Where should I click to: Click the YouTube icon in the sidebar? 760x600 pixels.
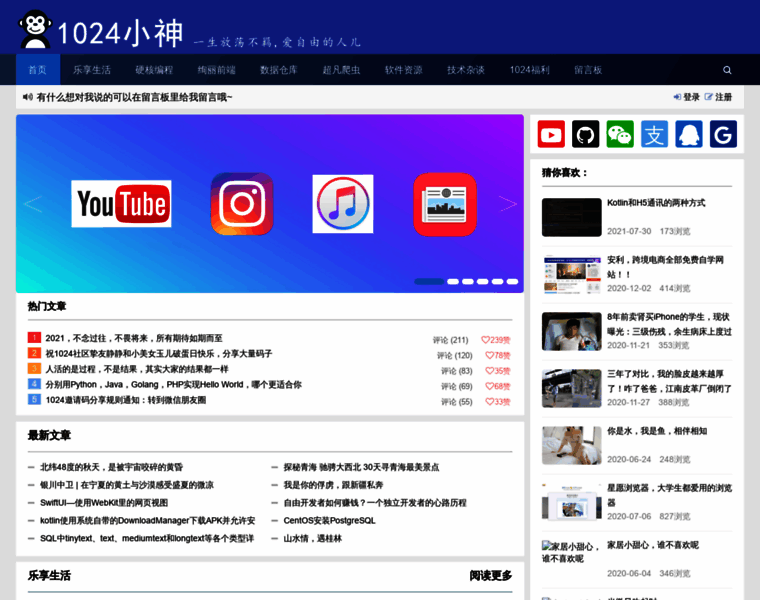pos(551,134)
